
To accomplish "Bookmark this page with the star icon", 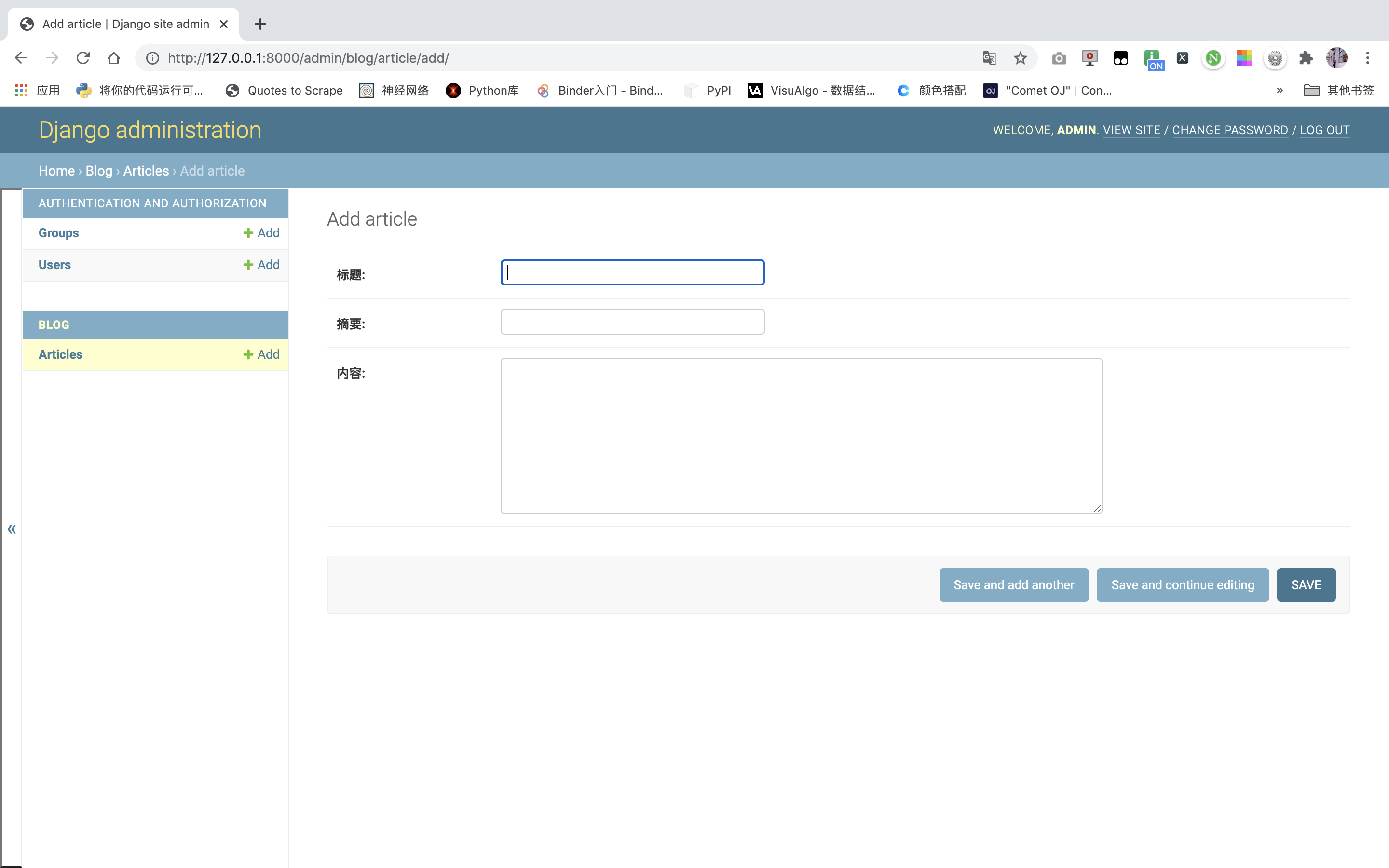I will [x=1020, y=58].
